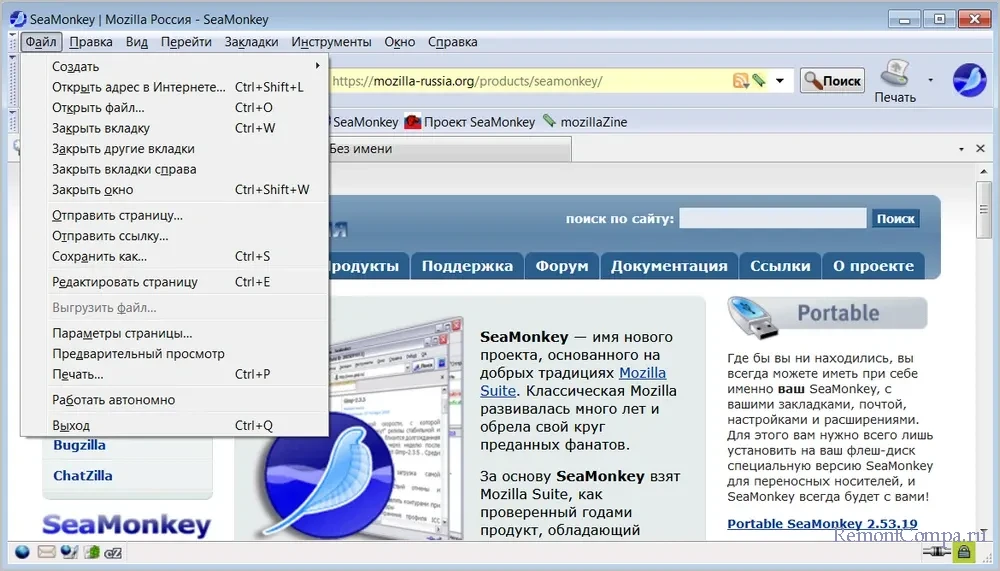Choose Открыть адрес в Интернете menu item

174,87
